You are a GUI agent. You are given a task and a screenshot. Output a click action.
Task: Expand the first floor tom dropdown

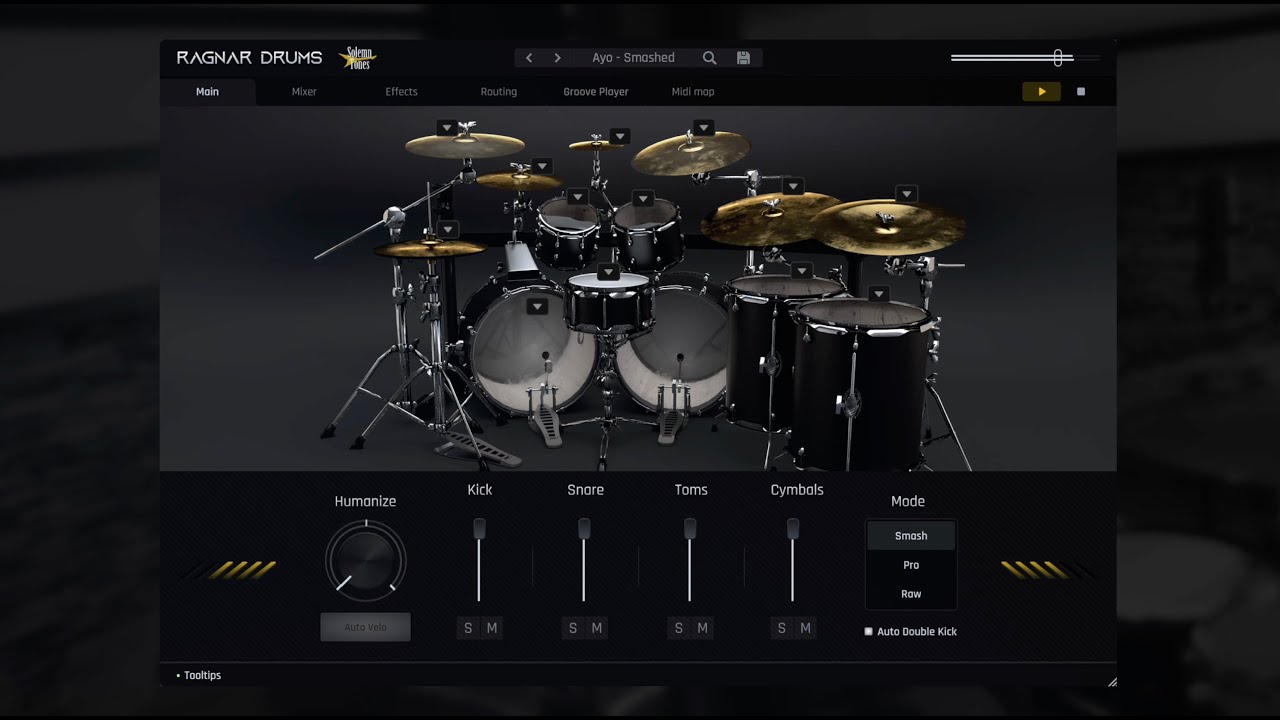(x=800, y=270)
